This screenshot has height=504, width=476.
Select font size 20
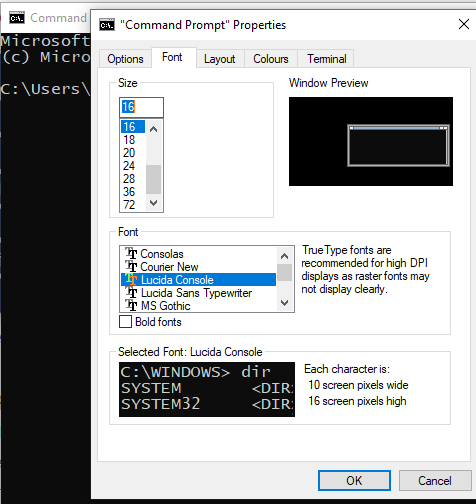(133, 153)
